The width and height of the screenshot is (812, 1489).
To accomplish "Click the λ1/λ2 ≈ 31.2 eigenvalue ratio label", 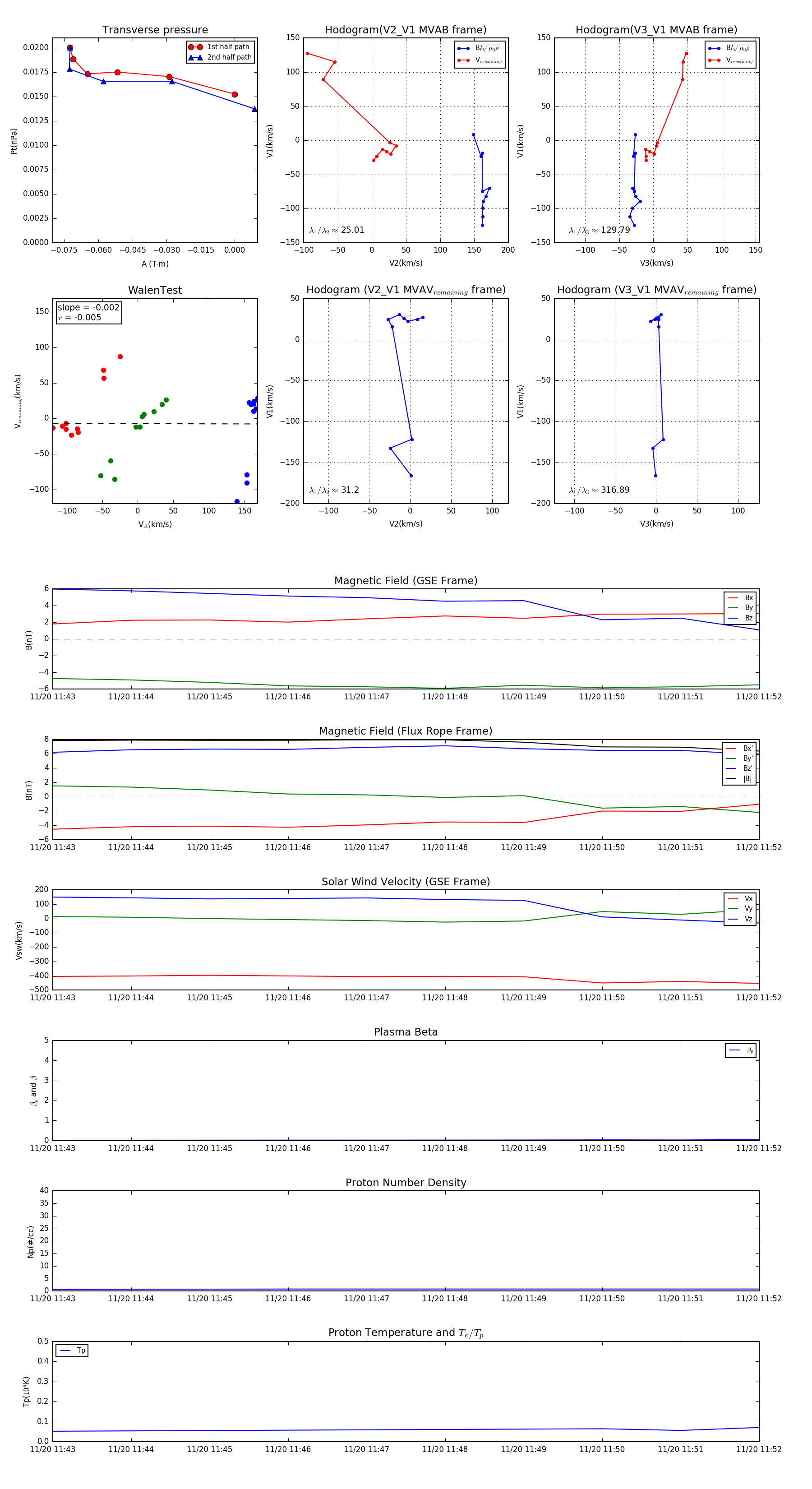I will click(334, 490).
